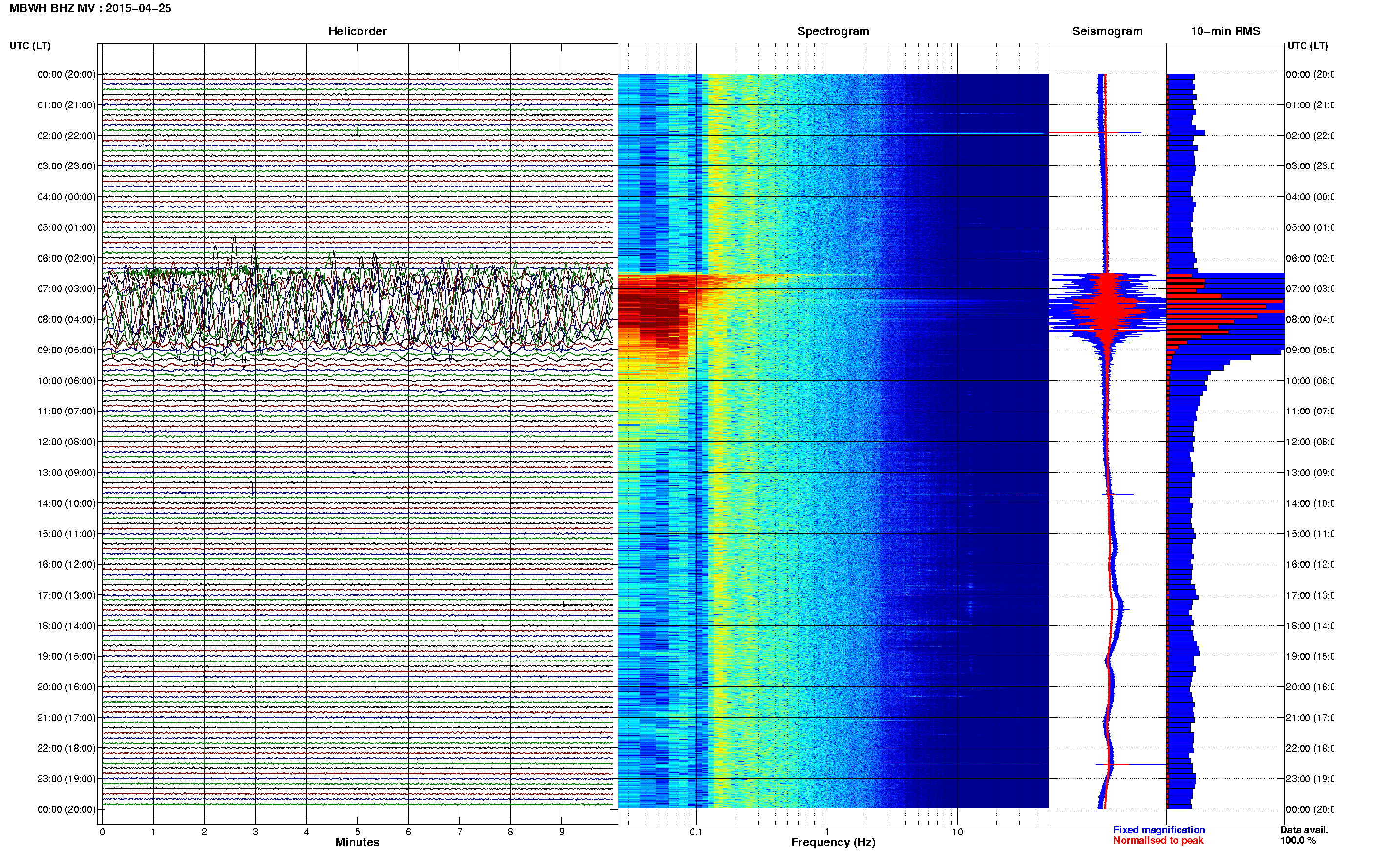The width and height of the screenshot is (1389, 868).
Task: Click the 'Spectrogram' panel heading
Action: pos(833,31)
